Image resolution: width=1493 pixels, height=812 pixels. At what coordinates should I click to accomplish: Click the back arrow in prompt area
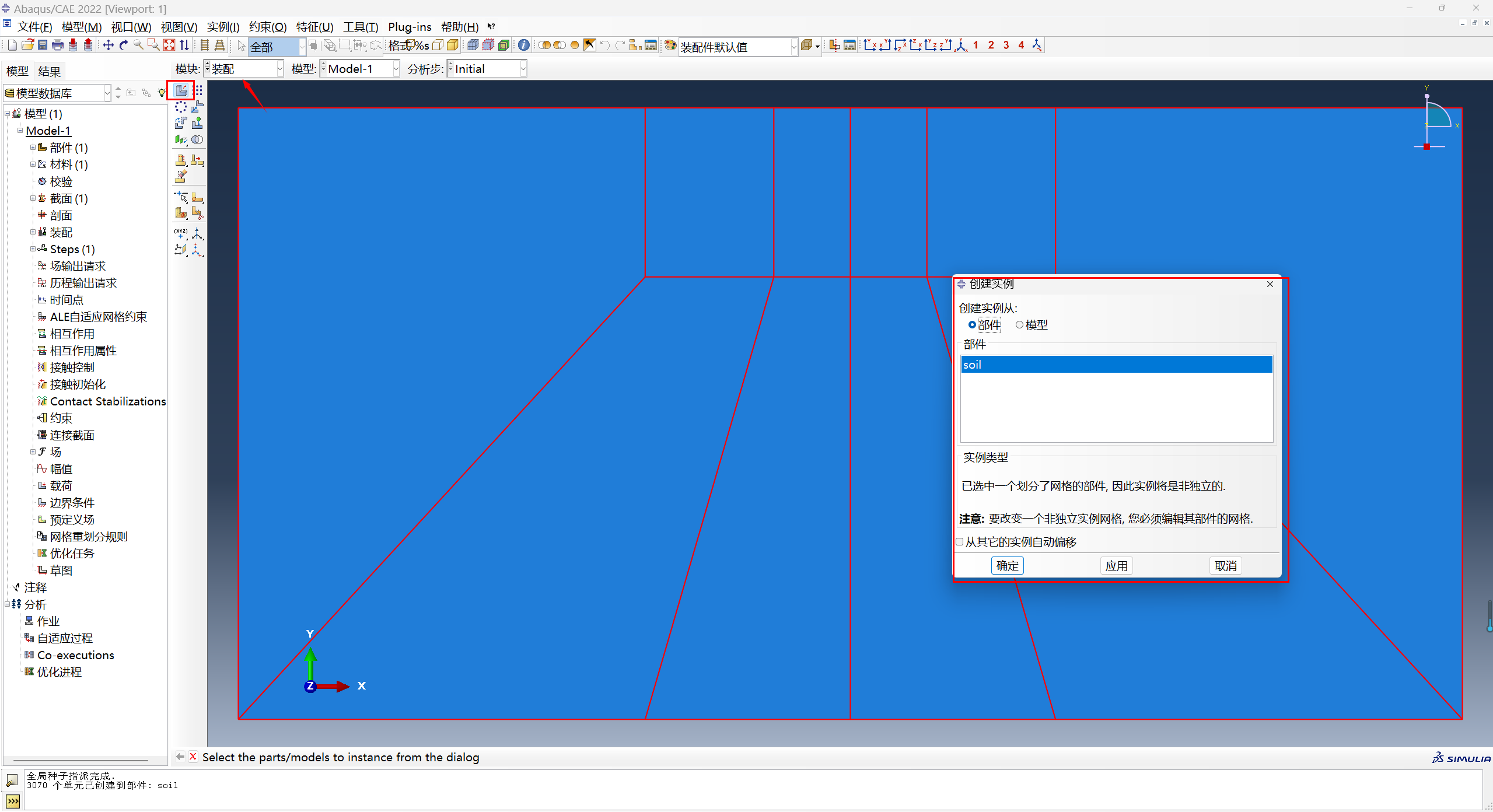[180, 757]
